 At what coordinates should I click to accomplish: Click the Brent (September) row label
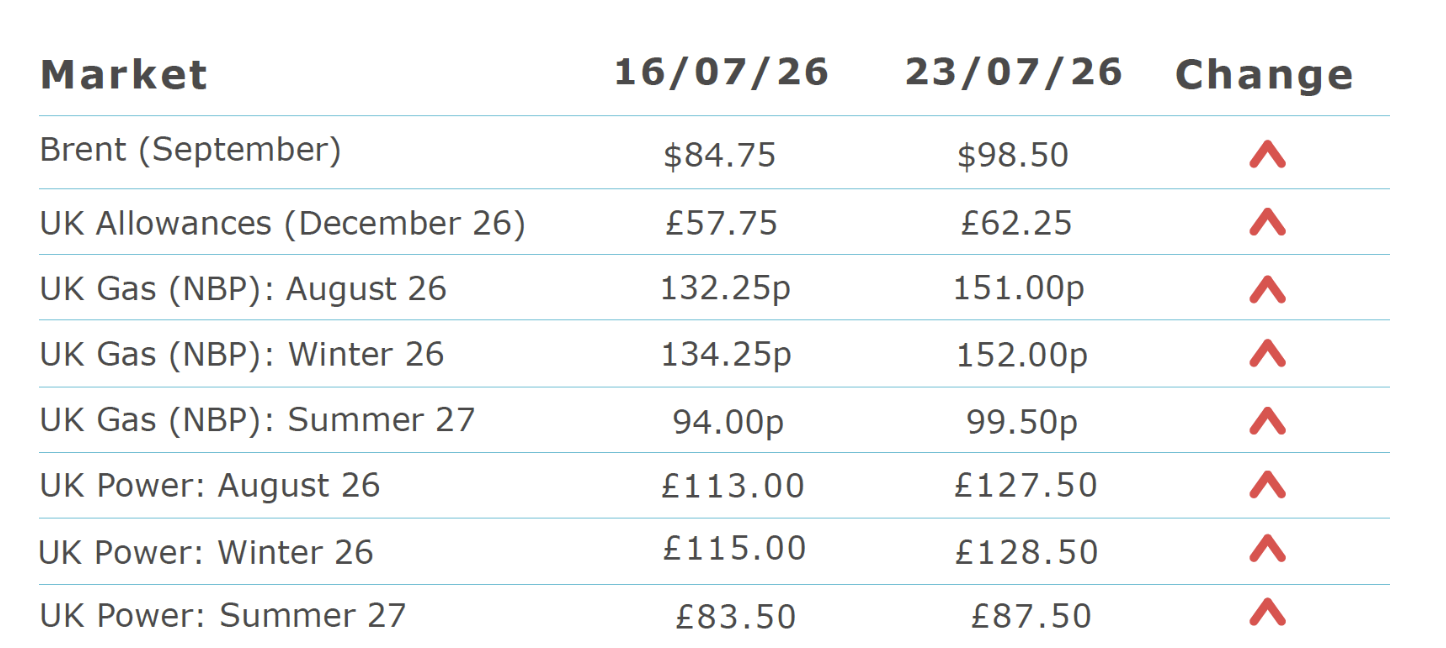click(x=190, y=150)
